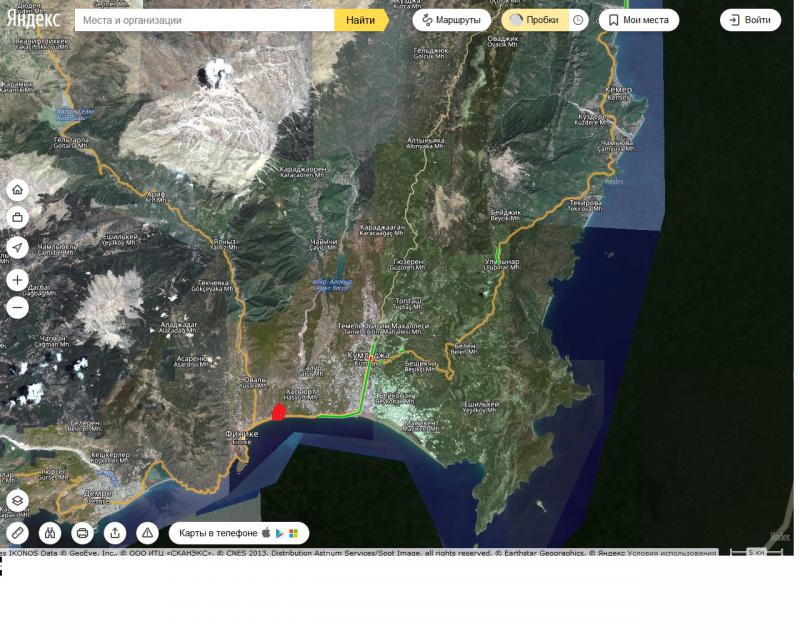
Task: Open the map layers switcher
Action: pyautogui.click(x=17, y=500)
